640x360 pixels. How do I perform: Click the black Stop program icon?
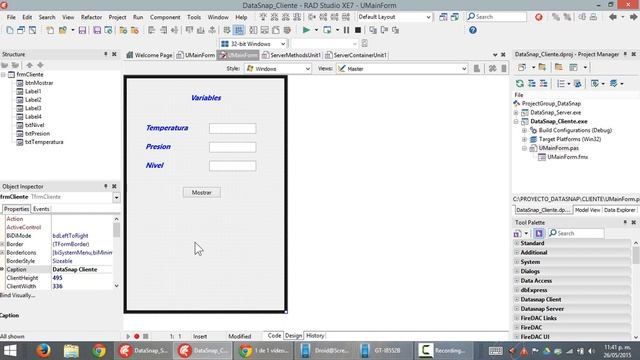(358, 30)
